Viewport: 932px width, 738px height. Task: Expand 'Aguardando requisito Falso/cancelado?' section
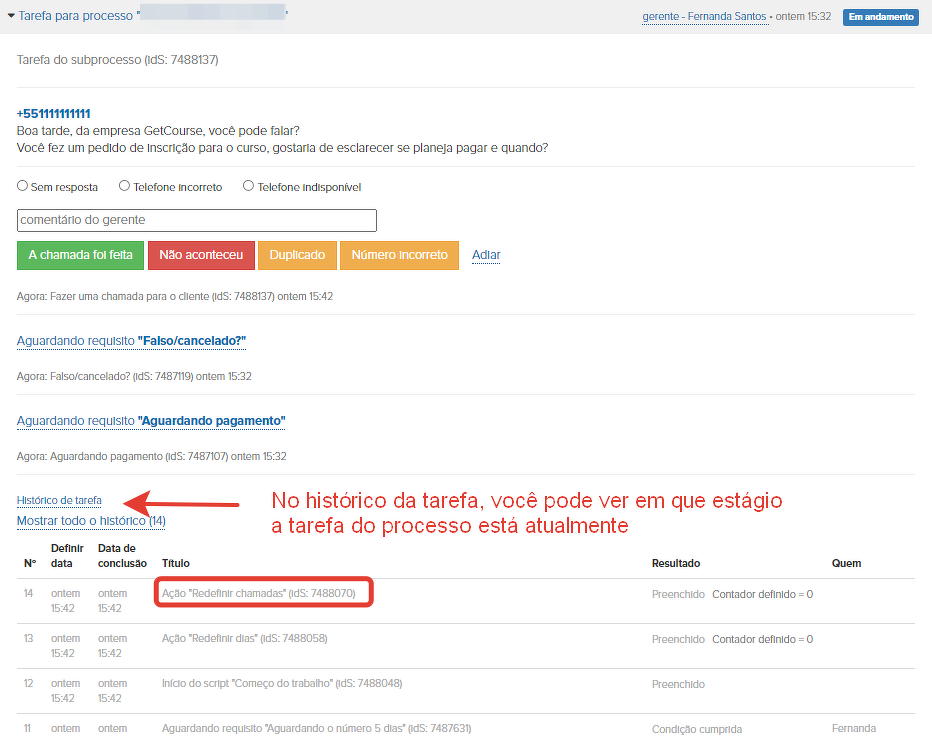coord(131,341)
